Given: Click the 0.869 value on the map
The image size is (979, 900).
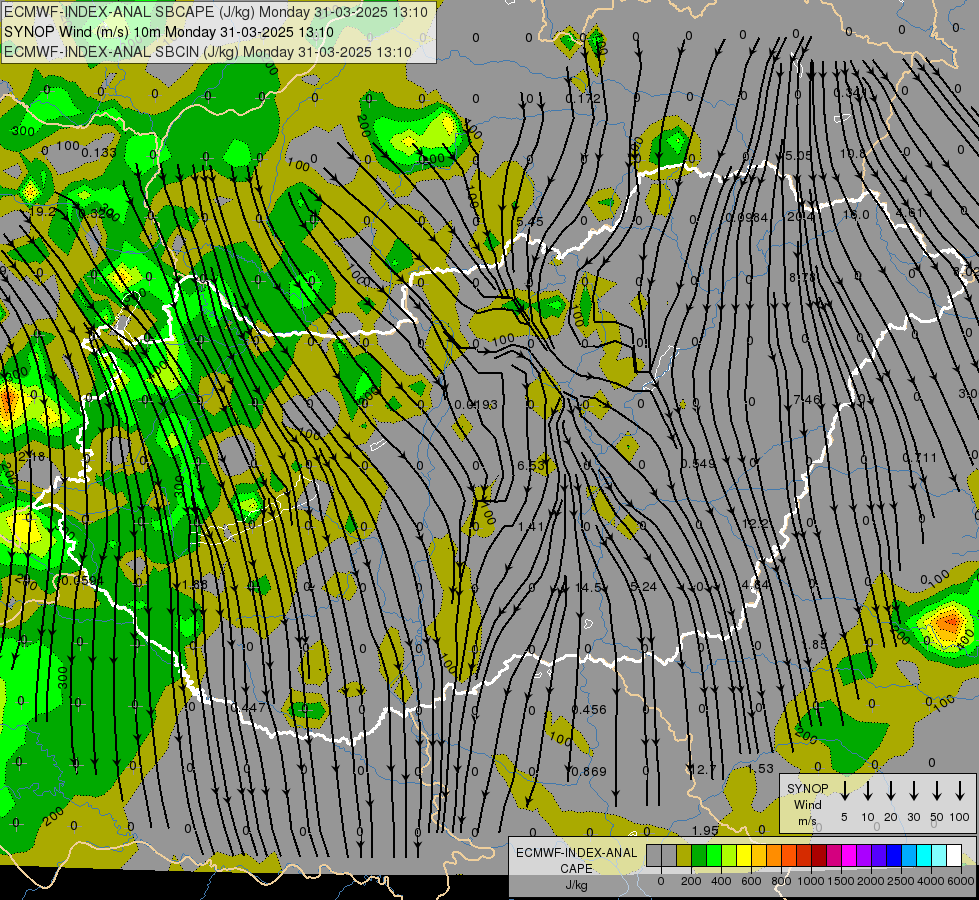Looking at the screenshot, I should coord(589,771).
